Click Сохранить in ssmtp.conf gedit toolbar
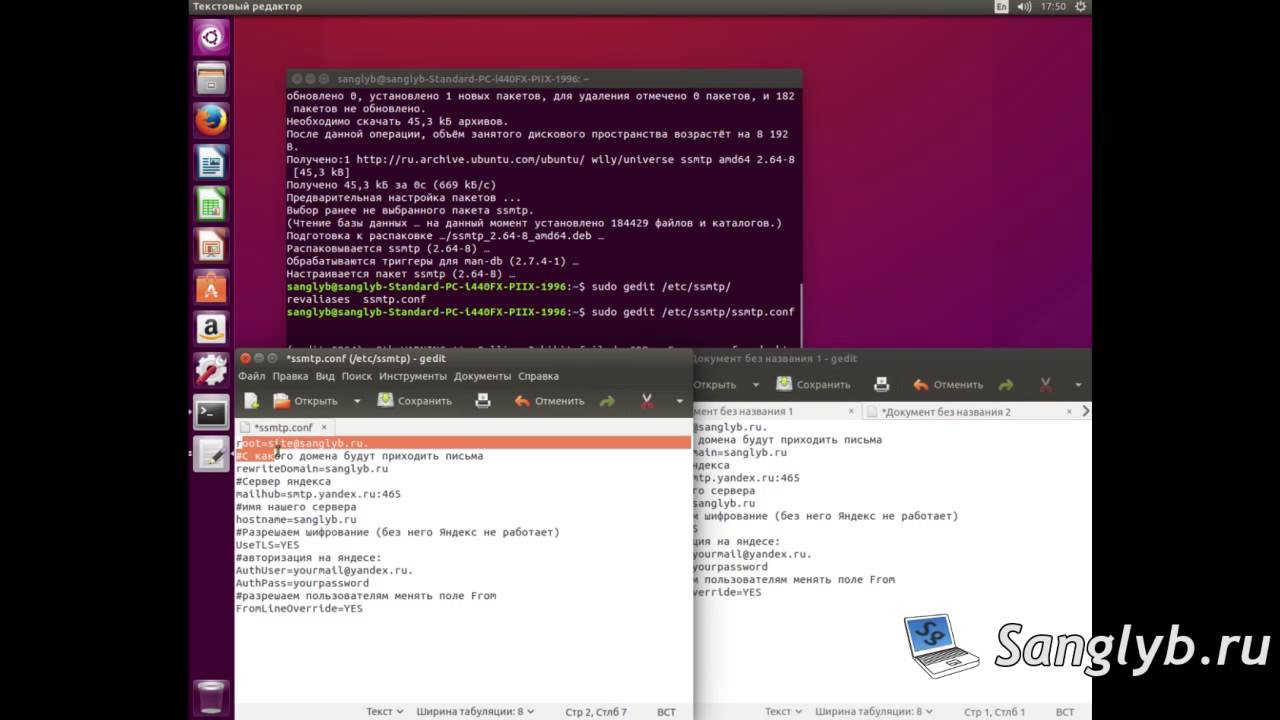The width and height of the screenshot is (1280, 720). coord(415,401)
